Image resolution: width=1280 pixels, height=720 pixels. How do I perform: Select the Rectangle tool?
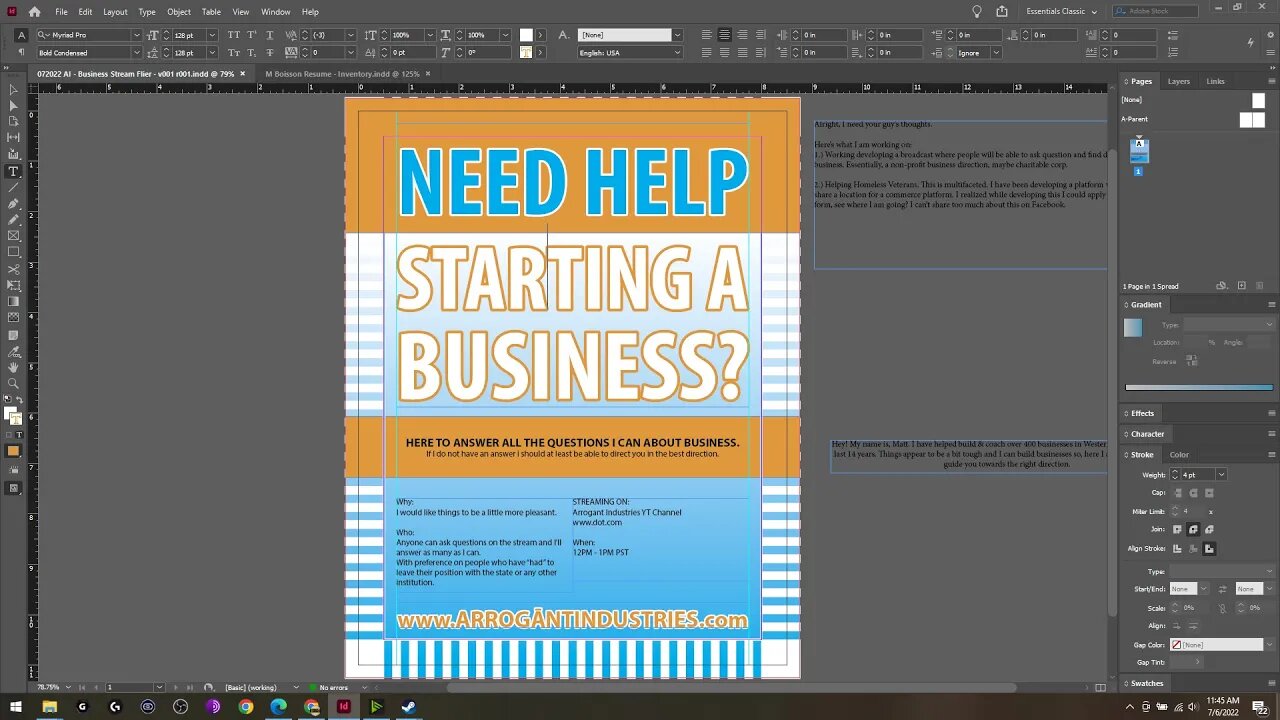(13, 252)
